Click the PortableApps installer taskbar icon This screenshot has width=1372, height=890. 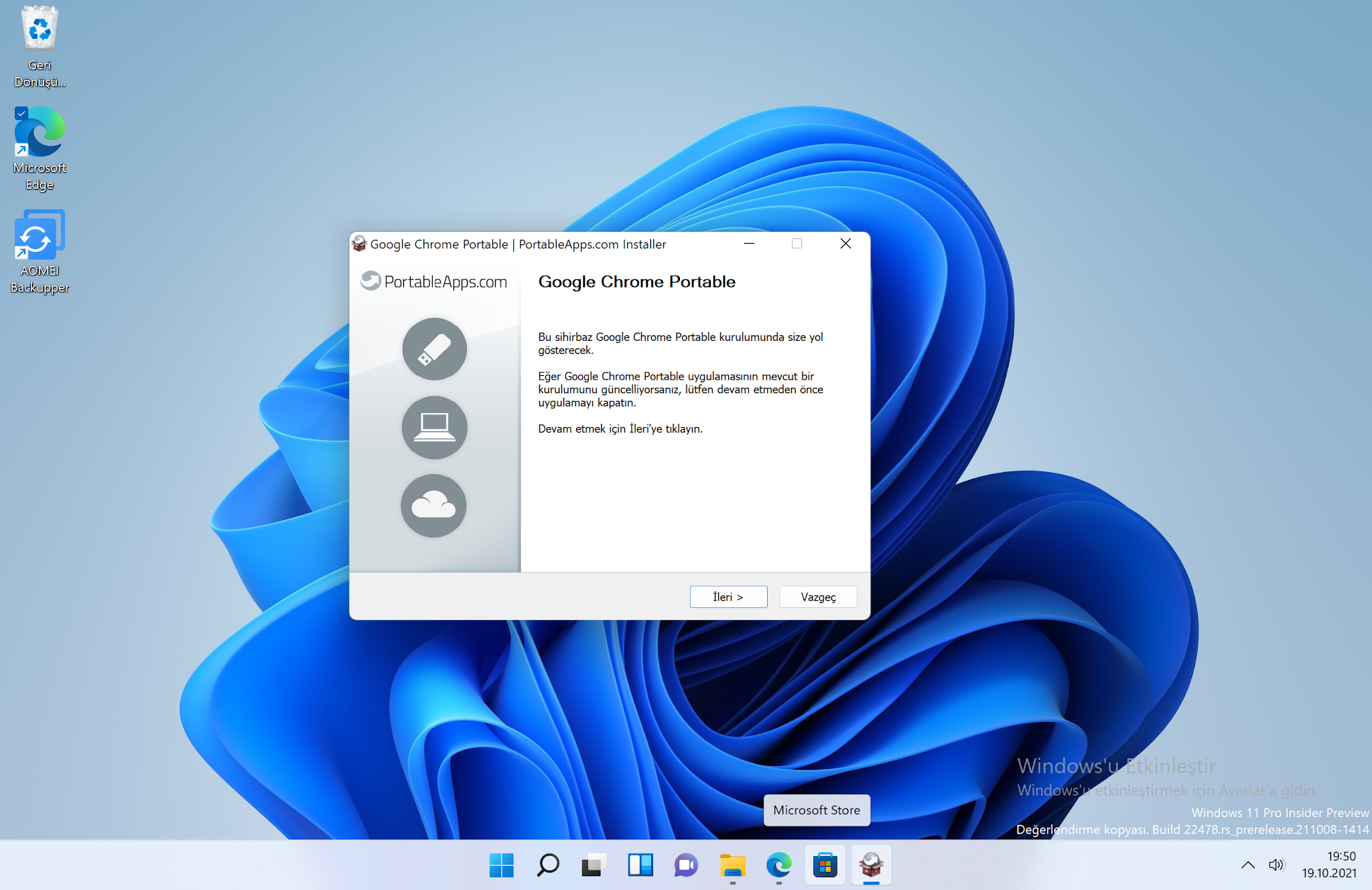[x=871, y=865]
